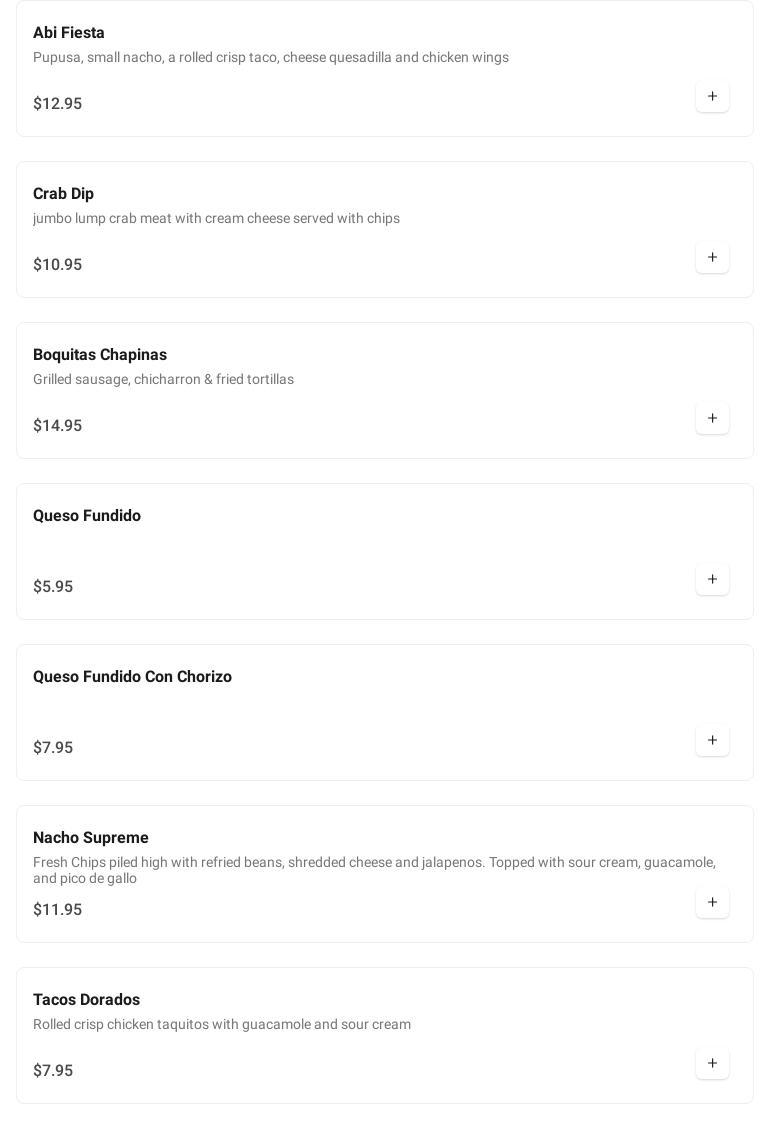This screenshot has height=1128, width=770.
Task: Open the Tacos Dorados item title
Action: (x=86, y=1000)
